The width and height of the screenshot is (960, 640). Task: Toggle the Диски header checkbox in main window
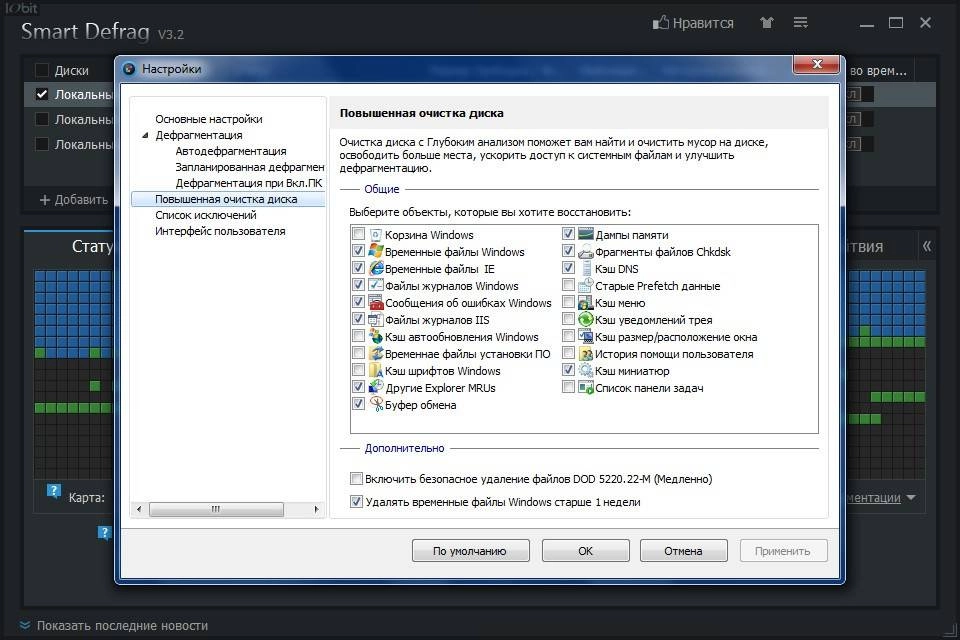point(42,70)
